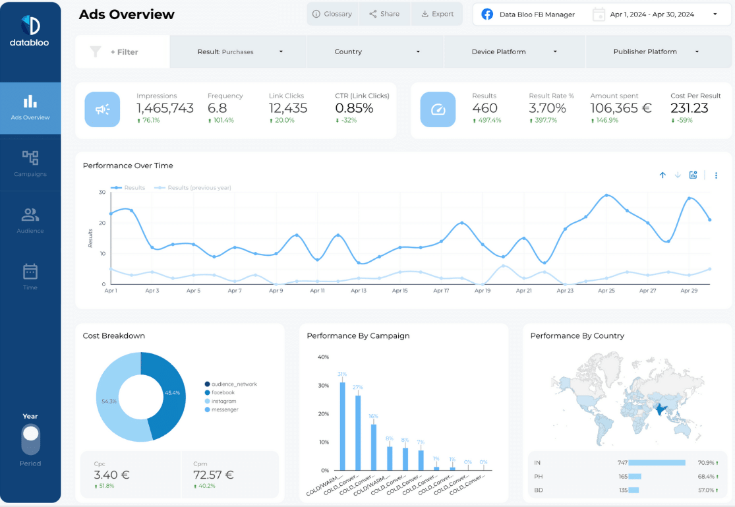Click the speedometer results icon
The image size is (735, 507).
point(438,110)
